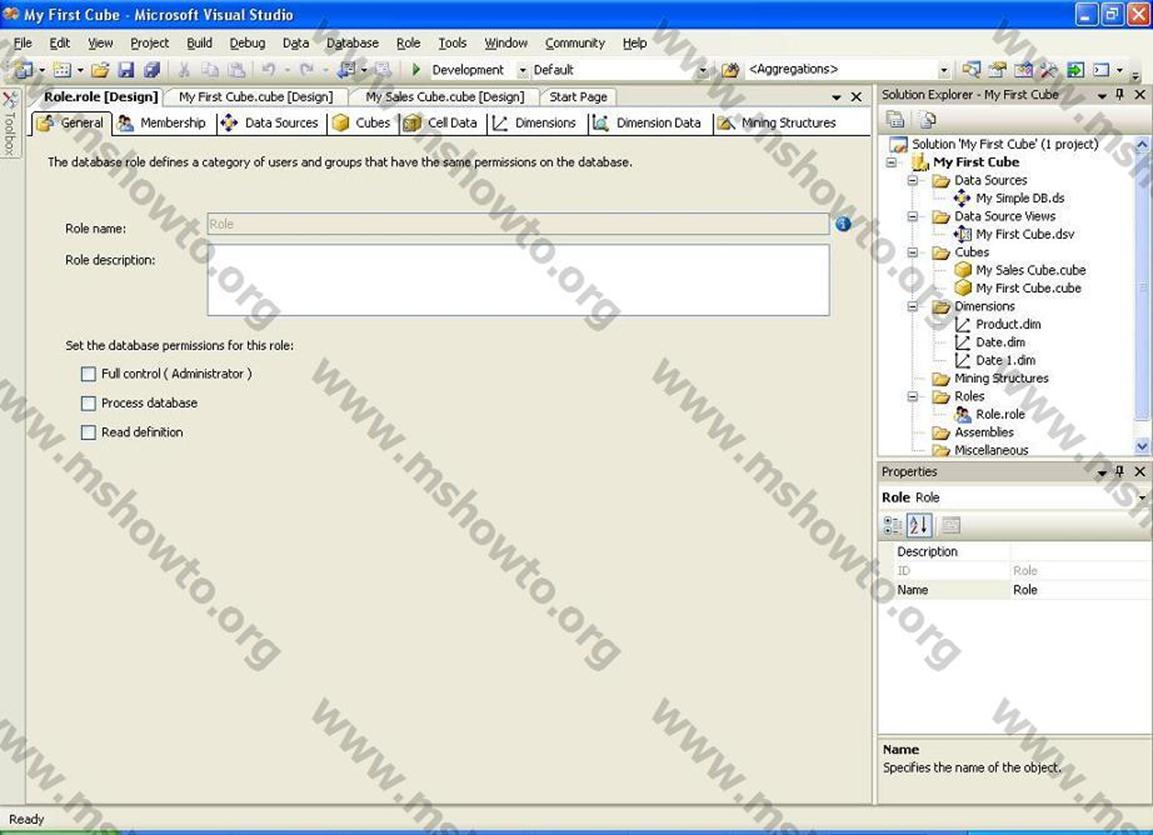Click the Cut scissors icon

tap(184, 70)
